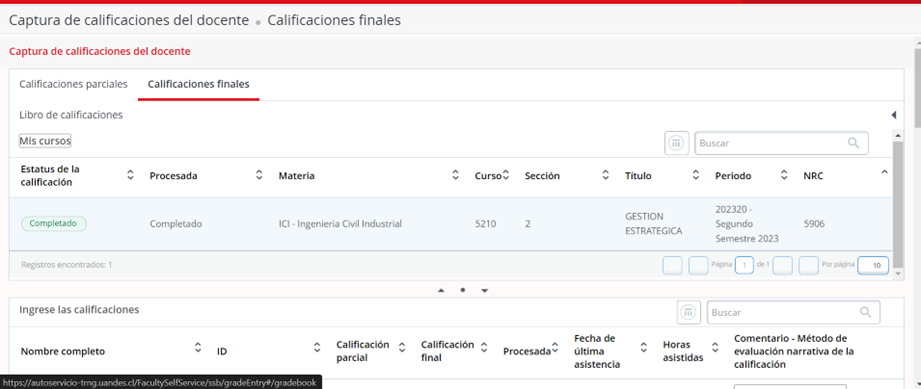Click the down arrow on the panel splitter
This screenshot has width=921, height=389.
[485, 290]
